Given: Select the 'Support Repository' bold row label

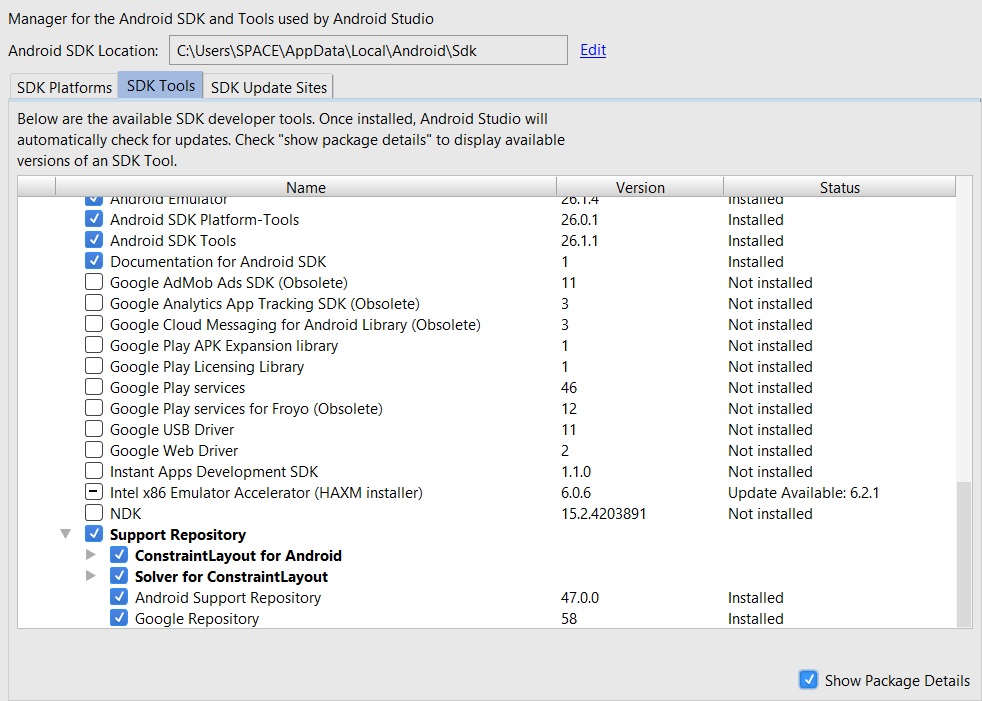Looking at the screenshot, I should click(x=178, y=535).
